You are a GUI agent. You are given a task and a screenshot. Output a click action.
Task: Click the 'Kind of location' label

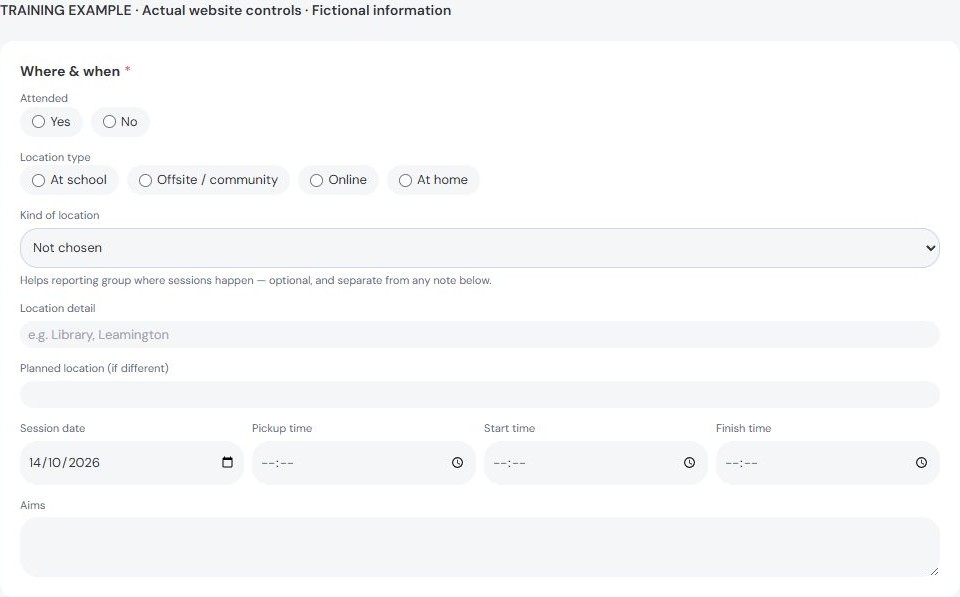(x=59, y=216)
